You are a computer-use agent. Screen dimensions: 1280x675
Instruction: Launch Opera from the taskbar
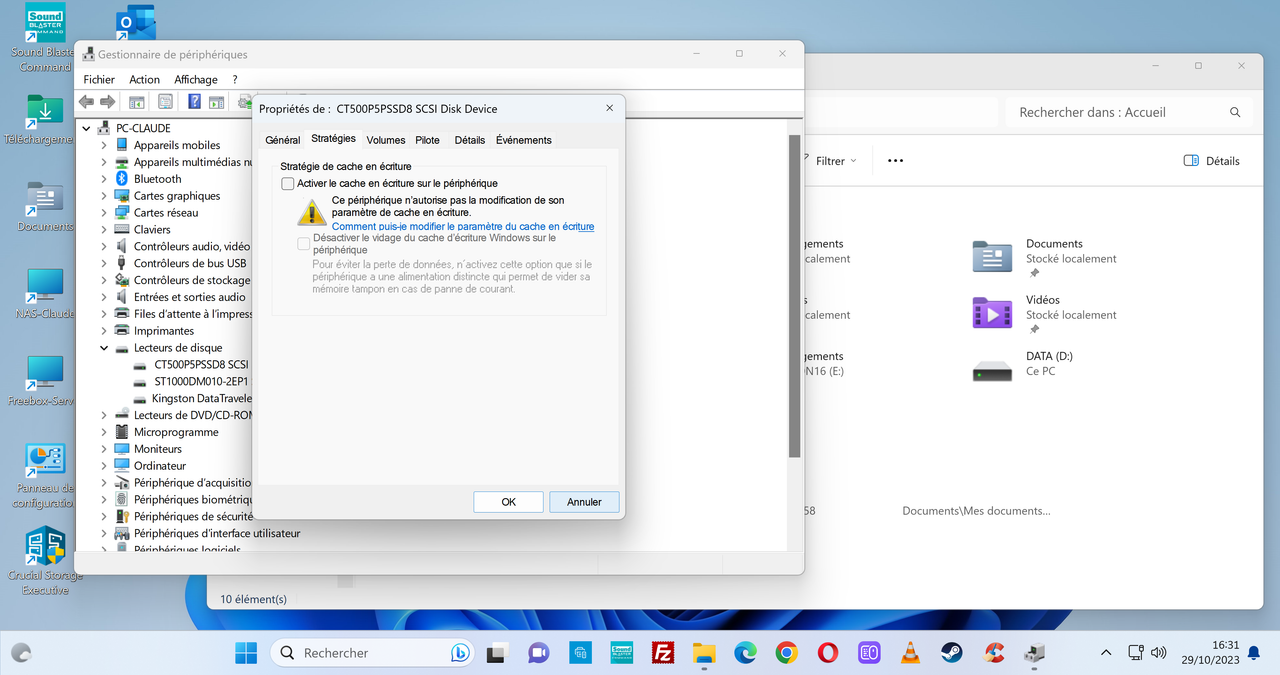[828, 653]
